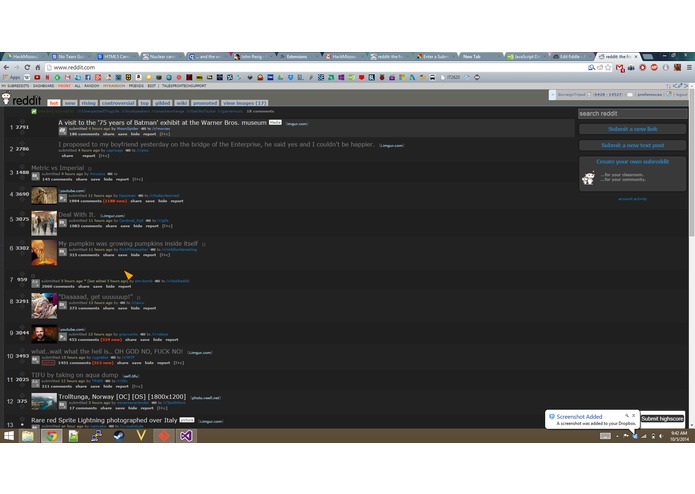
Task: Expand the pumpkin post preview
Action: click(x=62, y=252)
